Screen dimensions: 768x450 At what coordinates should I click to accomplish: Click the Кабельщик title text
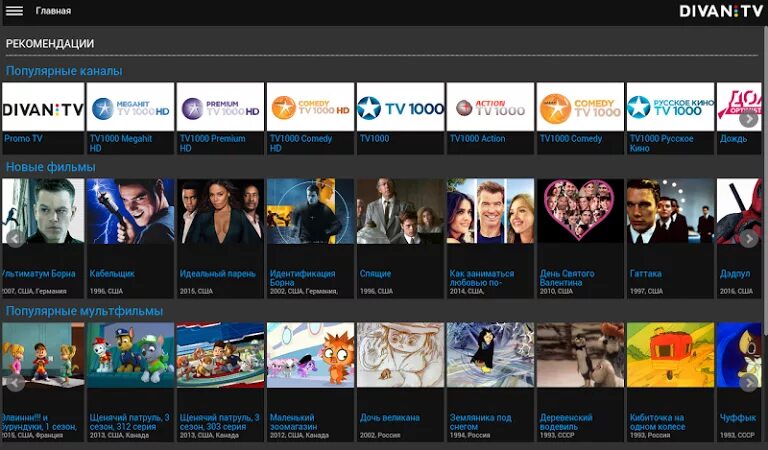point(112,273)
